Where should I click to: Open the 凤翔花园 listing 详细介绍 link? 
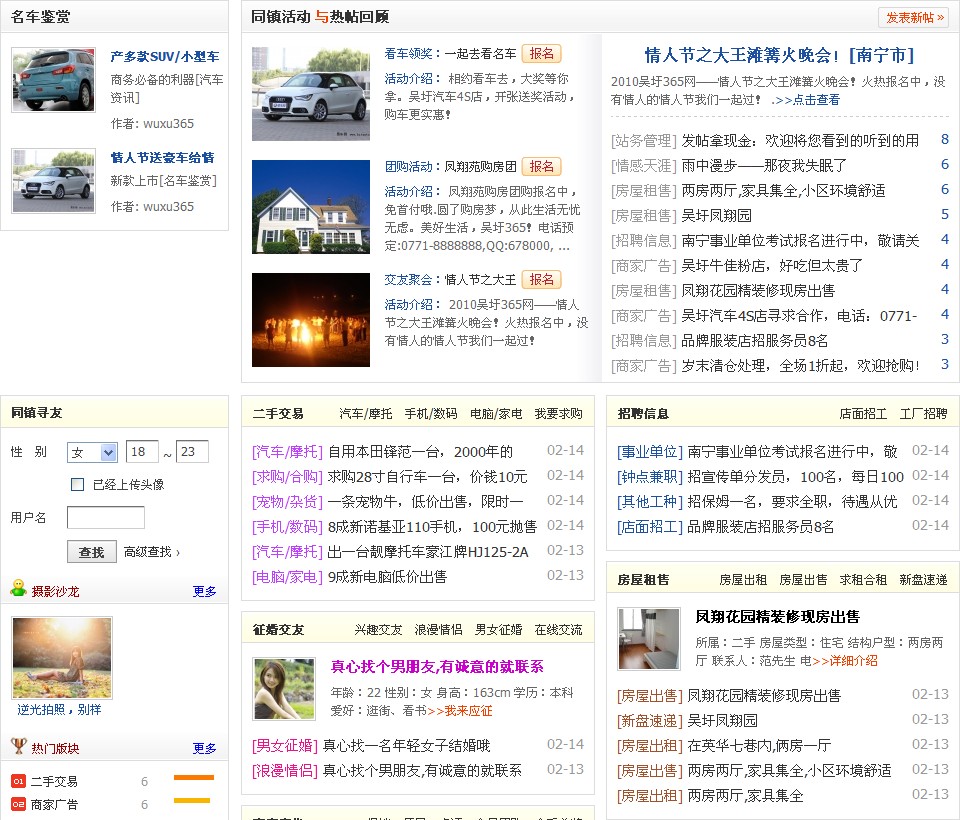click(845, 661)
